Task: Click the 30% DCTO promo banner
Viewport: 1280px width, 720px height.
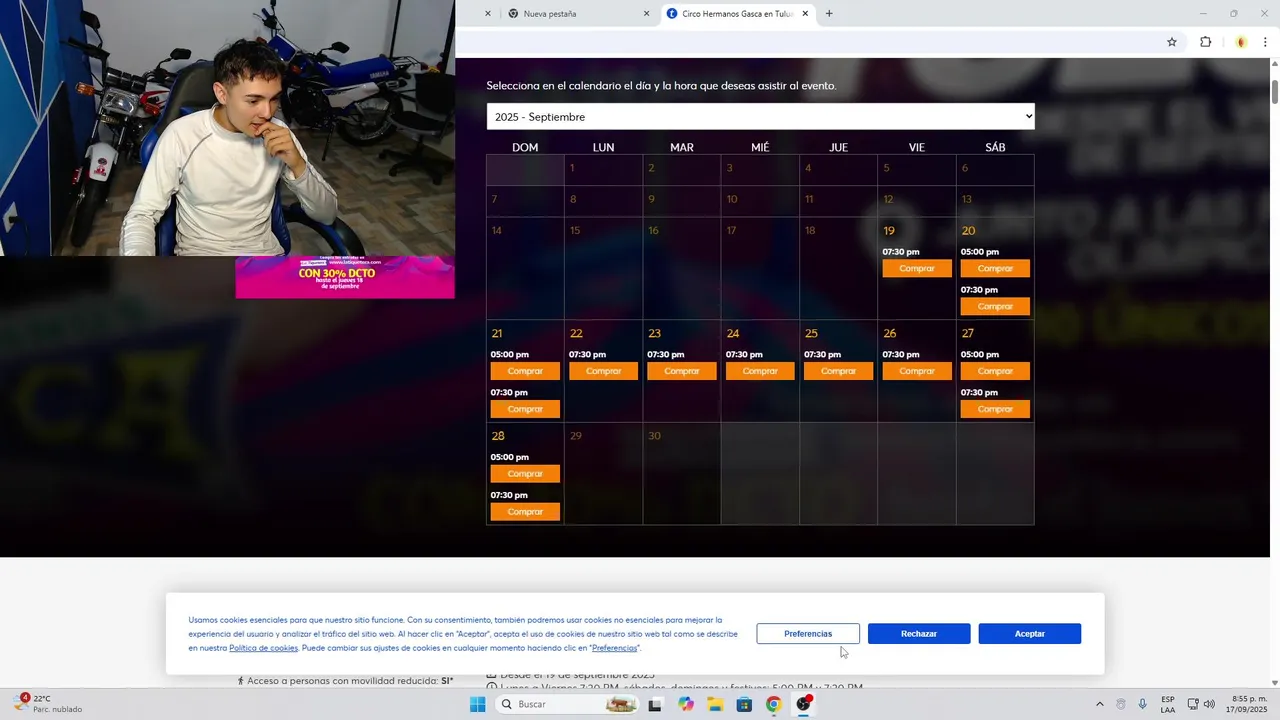Action: coord(345,277)
